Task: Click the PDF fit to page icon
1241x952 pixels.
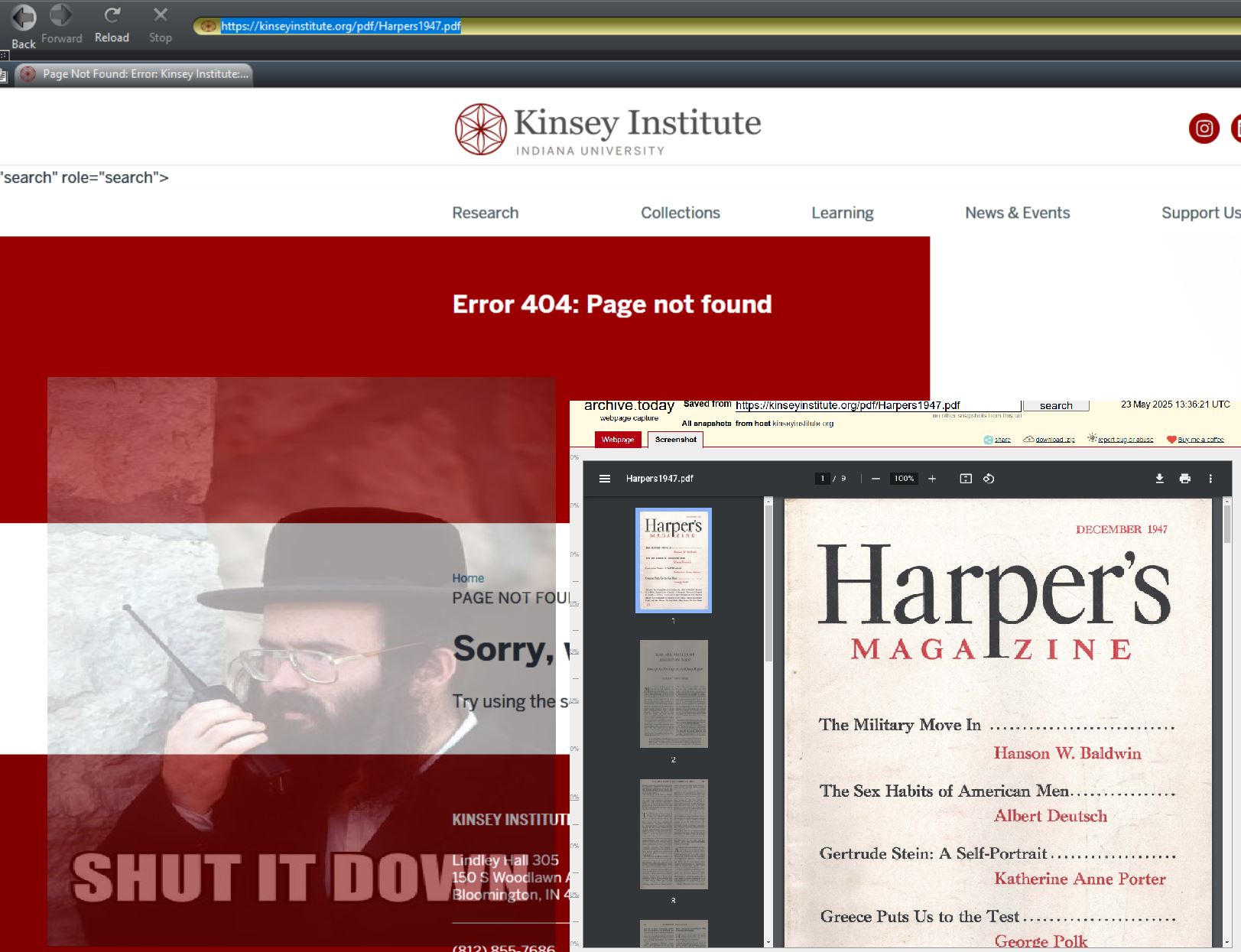Action: click(x=966, y=479)
